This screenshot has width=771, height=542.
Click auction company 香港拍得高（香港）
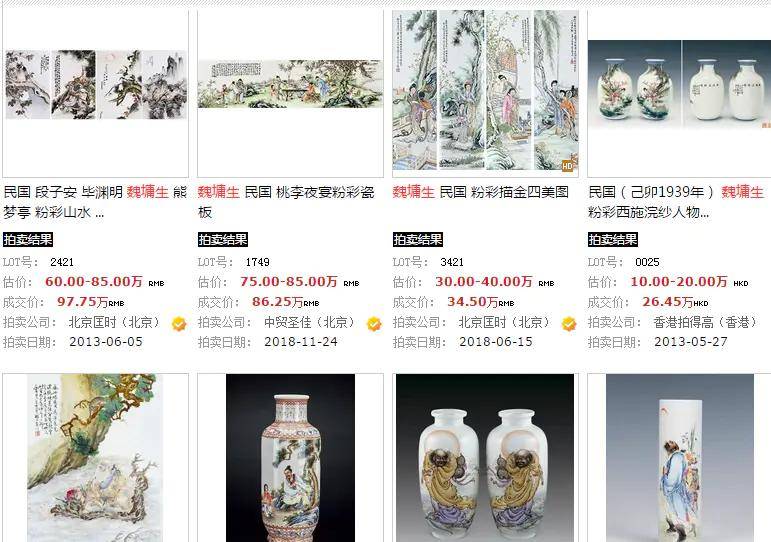tap(705, 323)
